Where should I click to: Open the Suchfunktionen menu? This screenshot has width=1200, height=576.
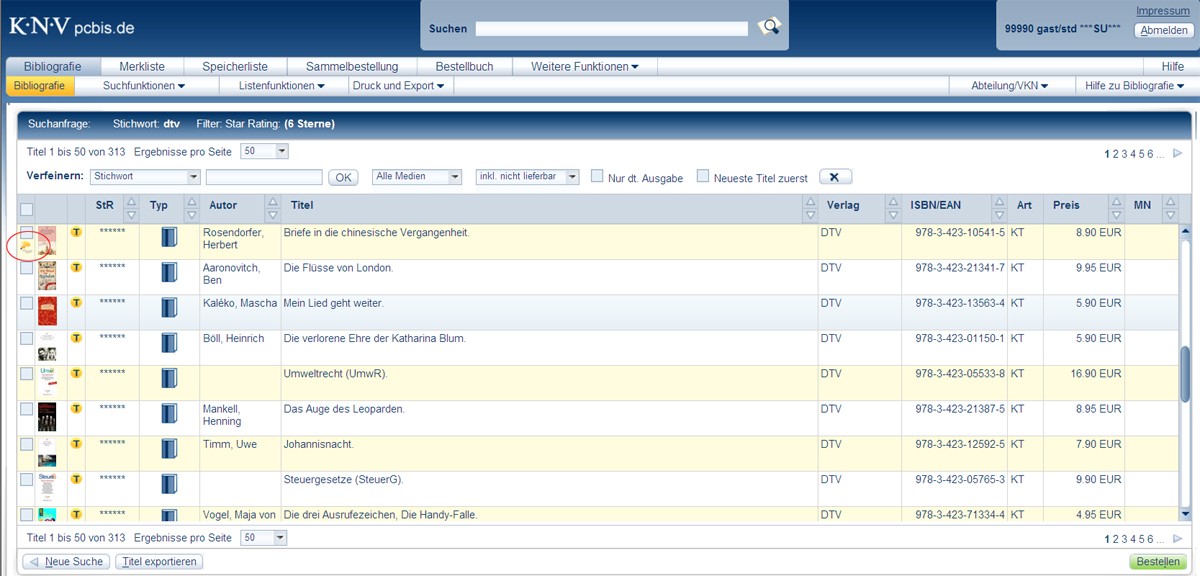click(x=144, y=86)
